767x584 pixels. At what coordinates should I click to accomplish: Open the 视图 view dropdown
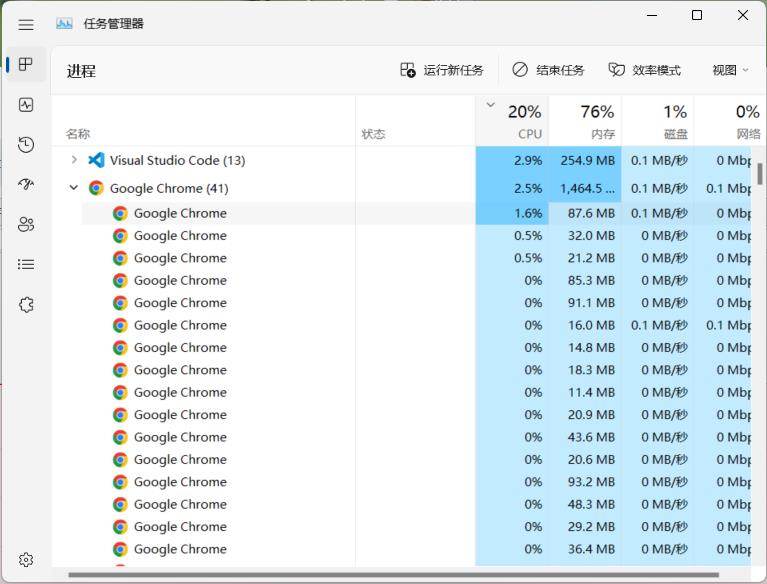click(730, 70)
